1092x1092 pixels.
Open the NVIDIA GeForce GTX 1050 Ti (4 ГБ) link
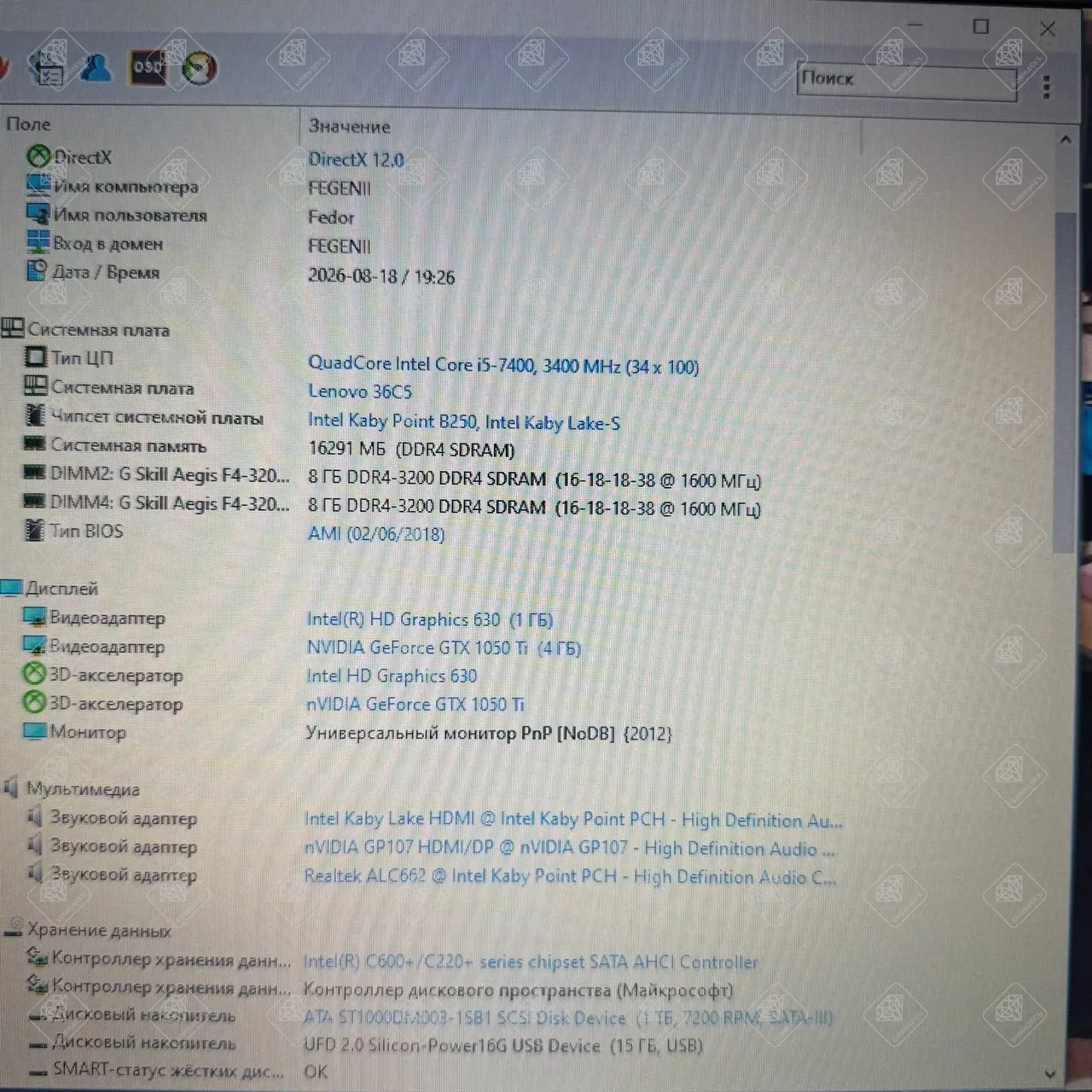coord(444,648)
